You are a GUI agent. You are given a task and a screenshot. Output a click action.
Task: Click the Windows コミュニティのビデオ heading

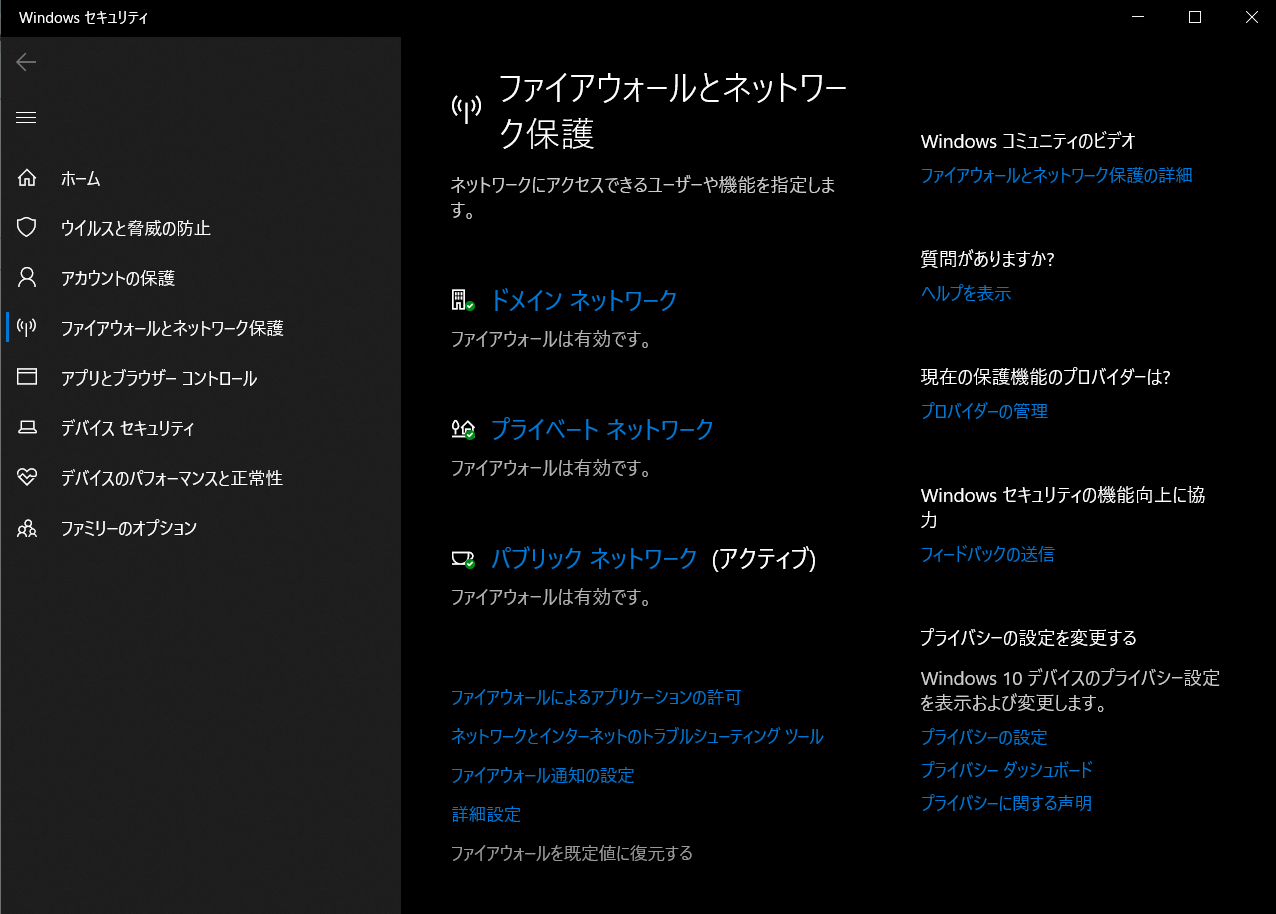(1028, 141)
